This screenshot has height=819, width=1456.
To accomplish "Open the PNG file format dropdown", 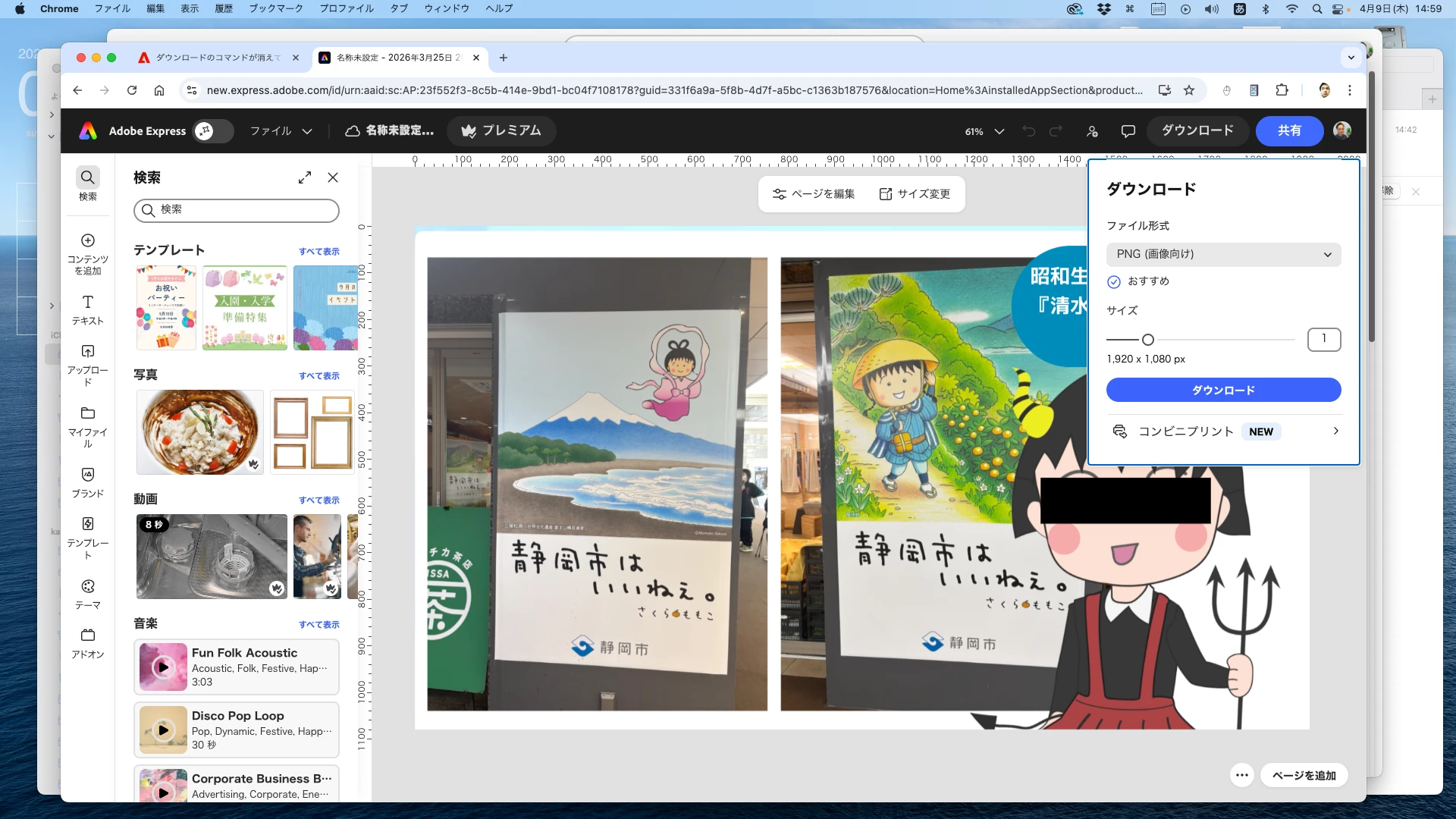I will coord(1223,254).
